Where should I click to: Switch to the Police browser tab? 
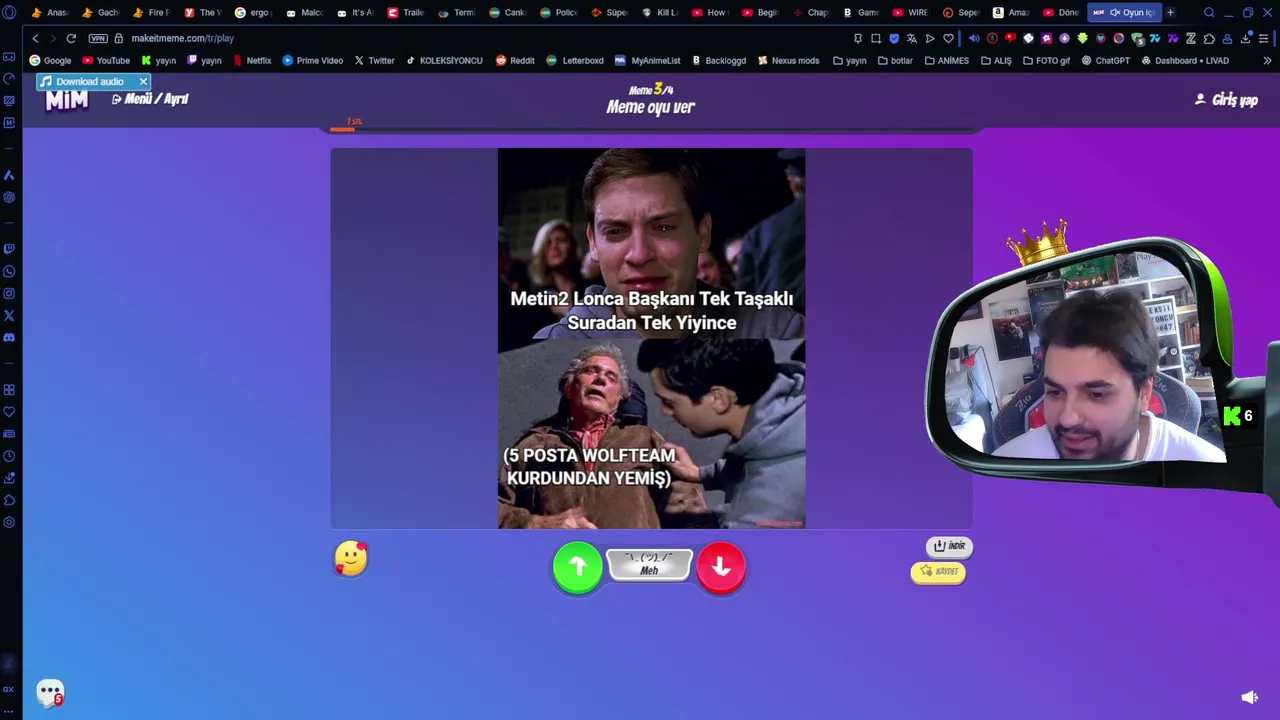(558, 13)
